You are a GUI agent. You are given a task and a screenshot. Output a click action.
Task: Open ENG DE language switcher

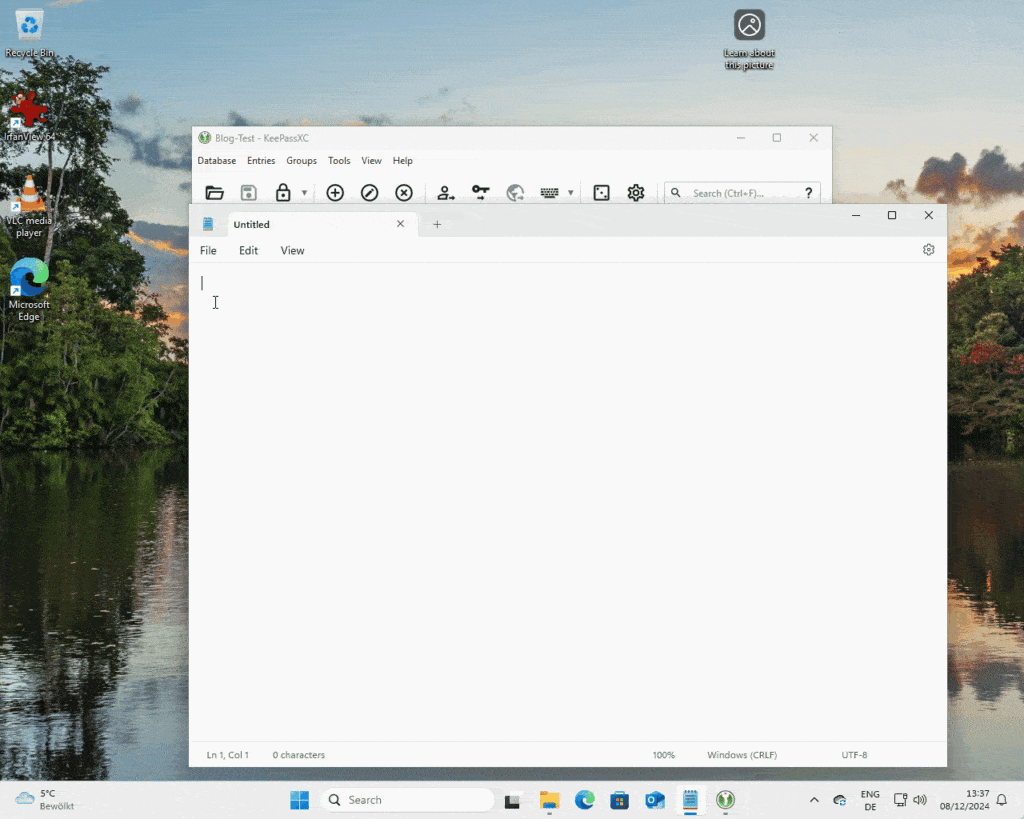coord(870,800)
